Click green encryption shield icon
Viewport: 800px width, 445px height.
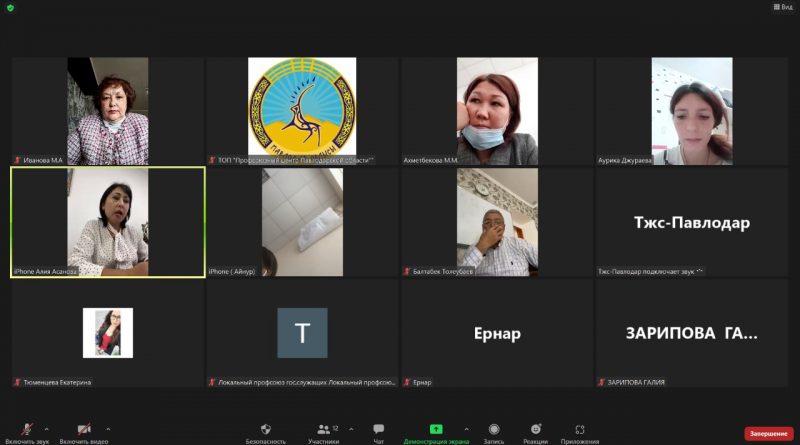10,8
